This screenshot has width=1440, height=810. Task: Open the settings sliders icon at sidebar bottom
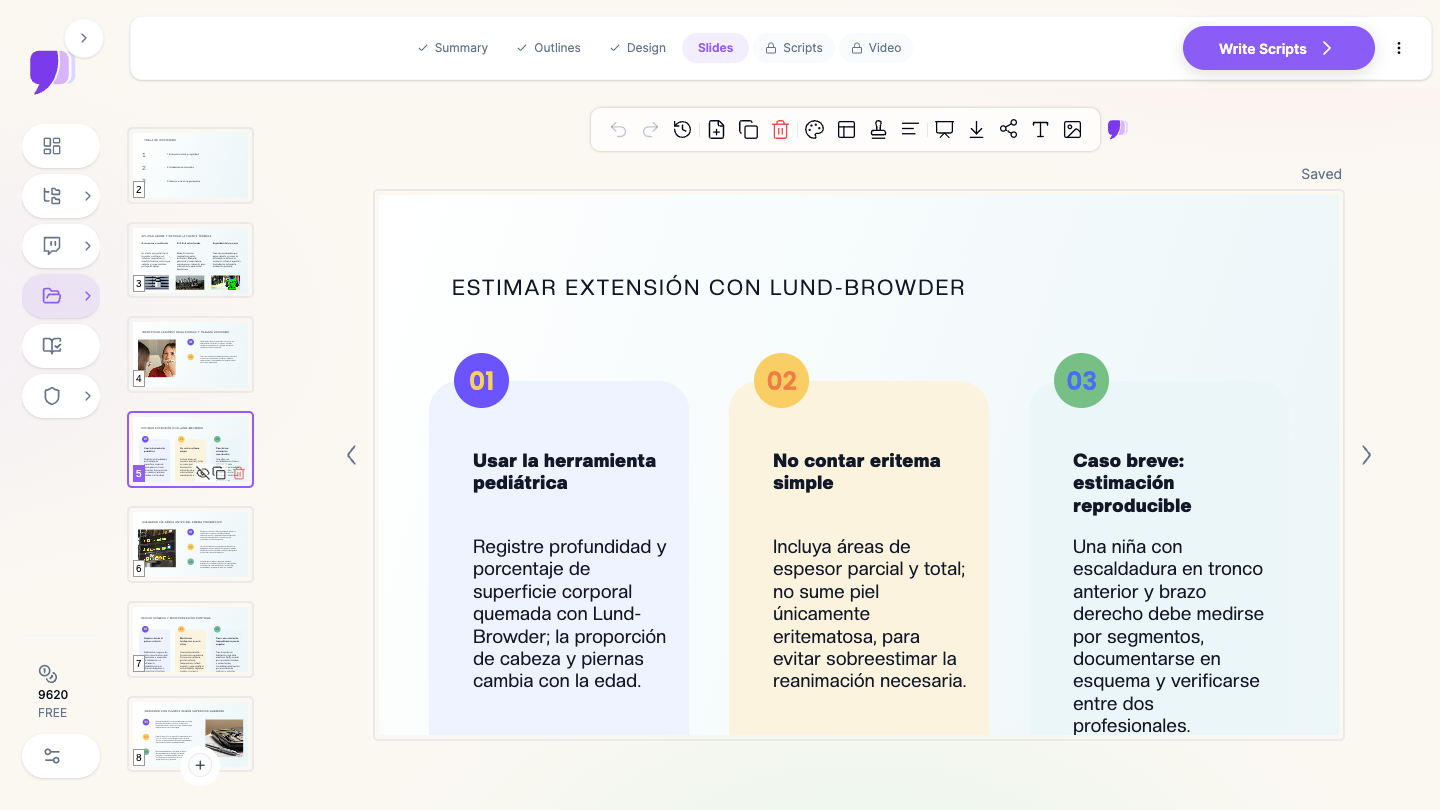coord(61,756)
